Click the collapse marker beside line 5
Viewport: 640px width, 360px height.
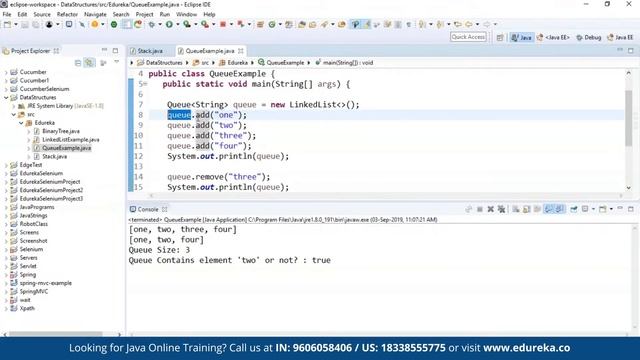pyautogui.click(x=144, y=84)
